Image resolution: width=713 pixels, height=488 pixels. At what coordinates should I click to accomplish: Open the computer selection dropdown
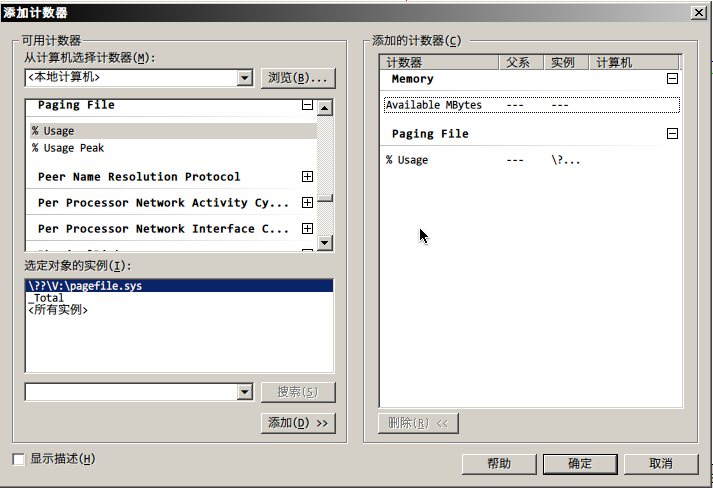(245, 78)
